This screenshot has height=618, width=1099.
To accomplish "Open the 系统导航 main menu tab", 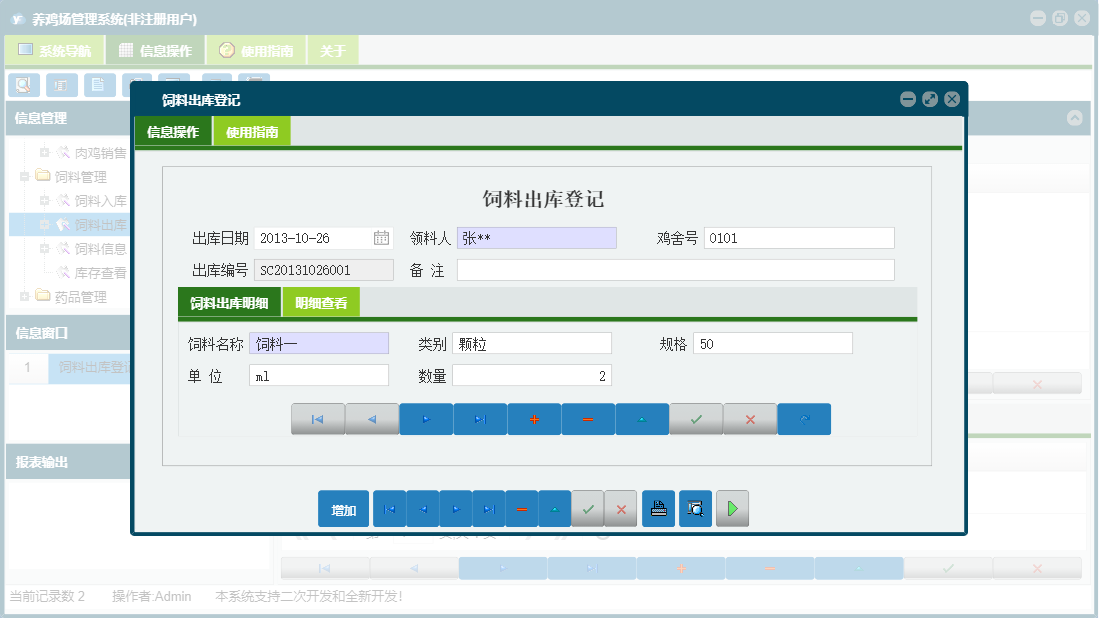I will [x=55, y=50].
